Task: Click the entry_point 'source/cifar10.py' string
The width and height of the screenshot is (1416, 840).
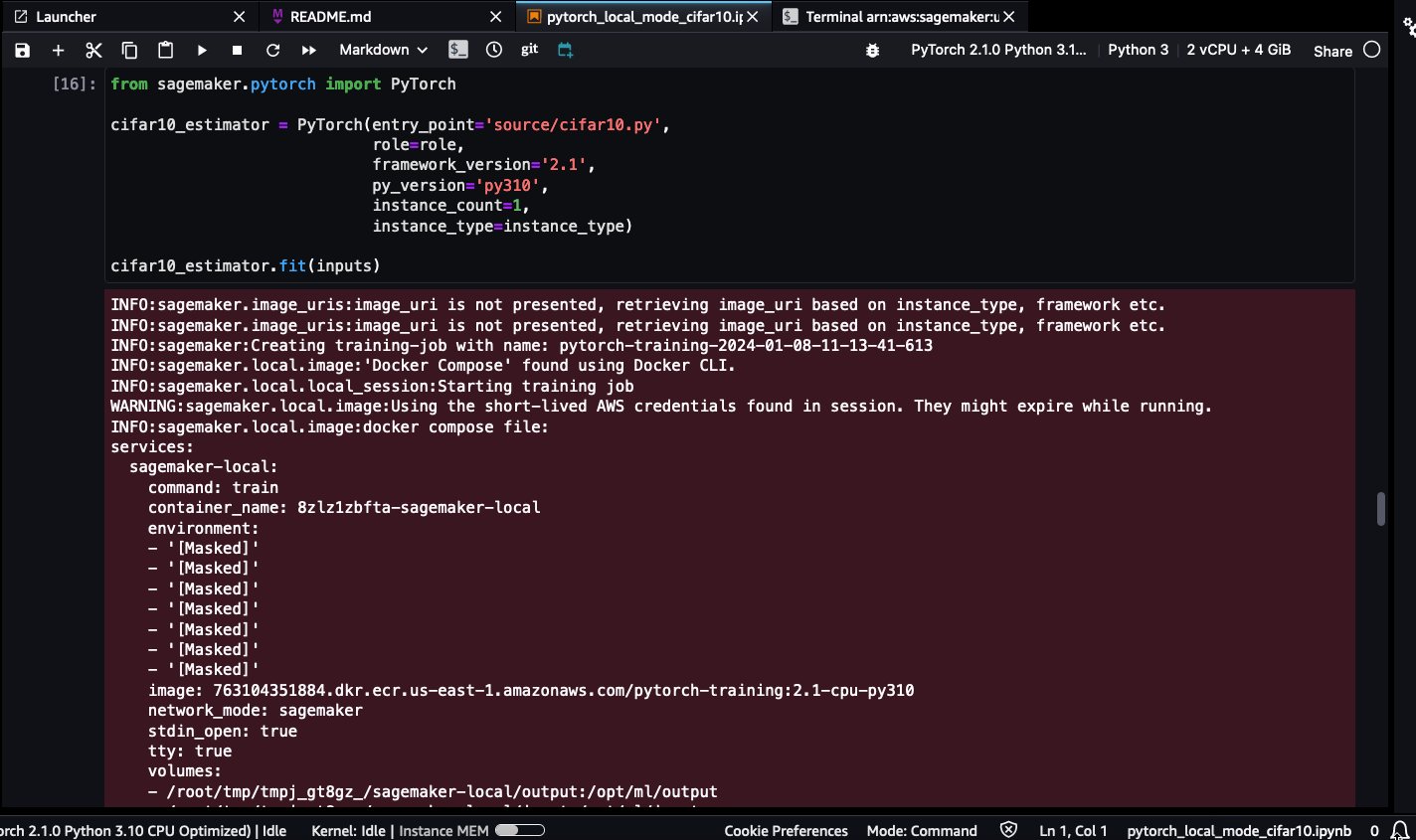Action: tap(574, 125)
